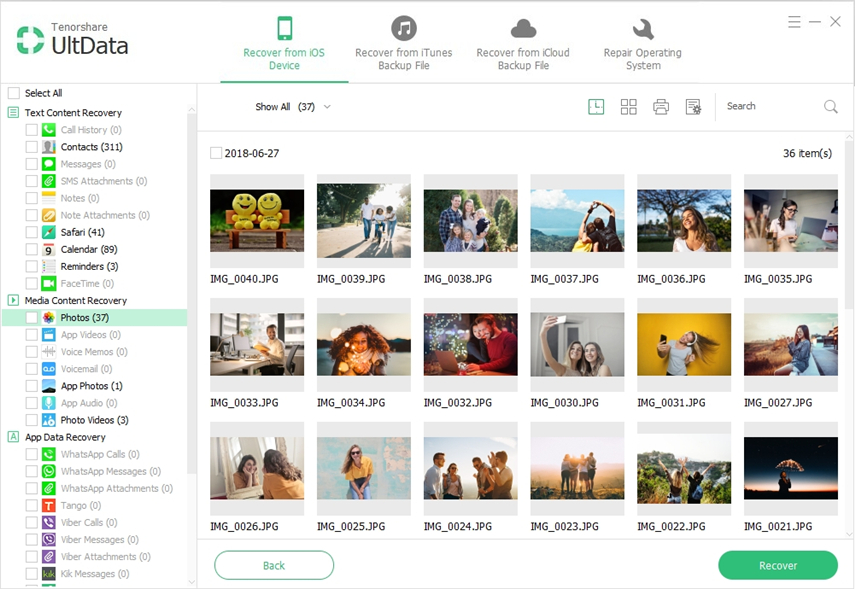
Task: Click the App Audio microphone icon
Action: pyautogui.click(x=49, y=403)
